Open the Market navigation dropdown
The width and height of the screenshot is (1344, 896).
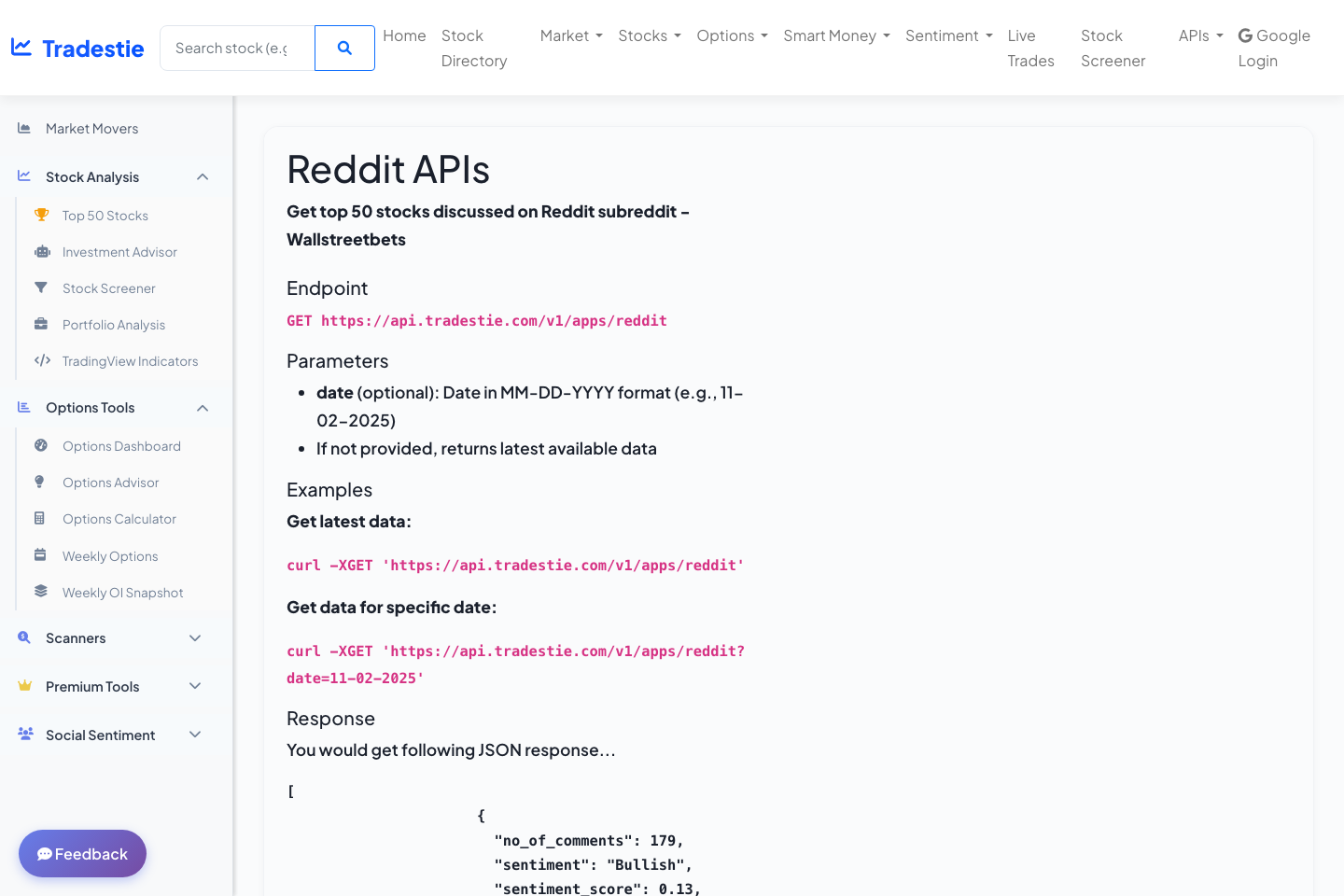[570, 35]
